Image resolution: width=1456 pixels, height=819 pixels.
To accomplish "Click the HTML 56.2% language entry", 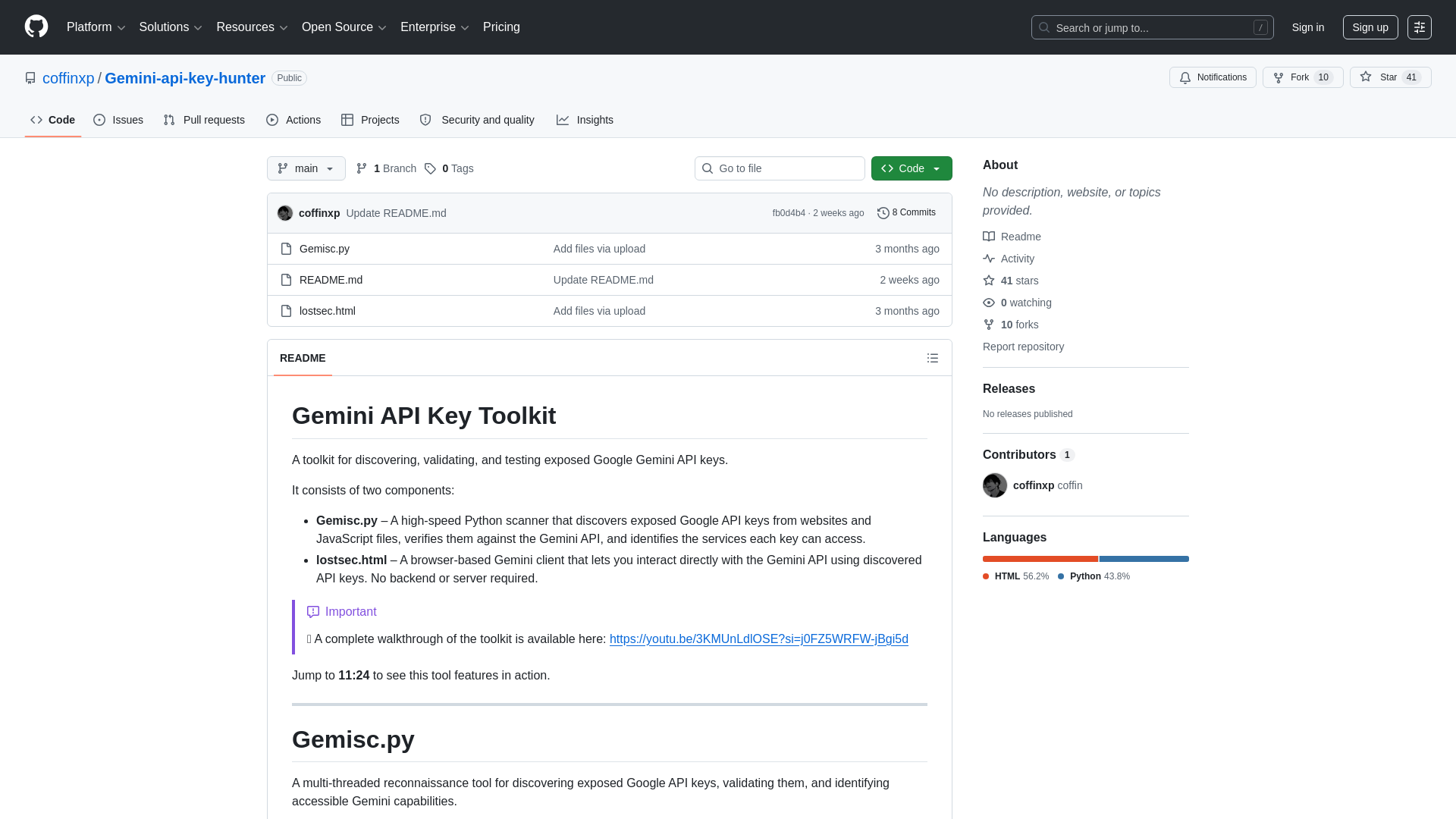I will pos(1016,576).
